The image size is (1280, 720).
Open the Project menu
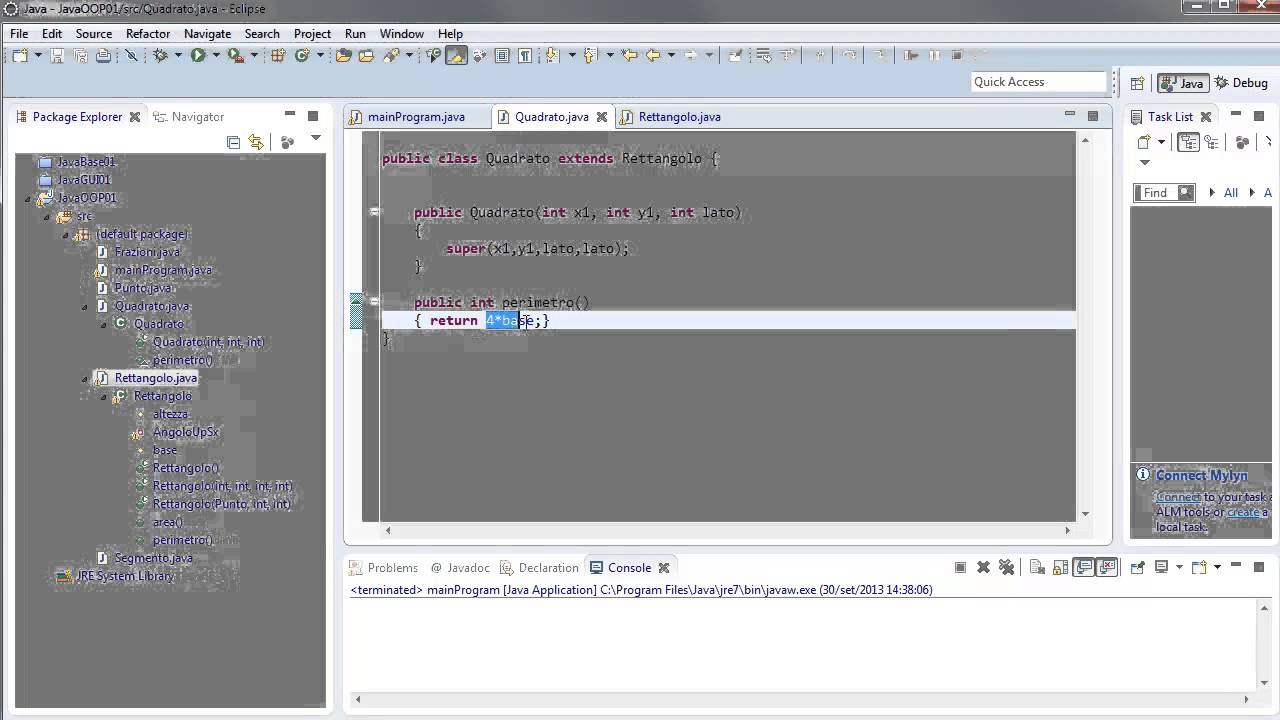pos(312,33)
